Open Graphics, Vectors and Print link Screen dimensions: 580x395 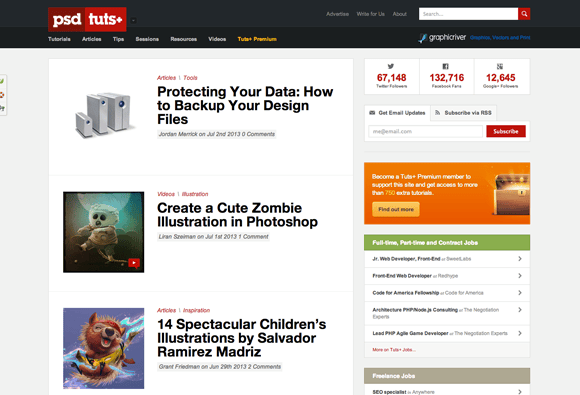coord(500,37)
